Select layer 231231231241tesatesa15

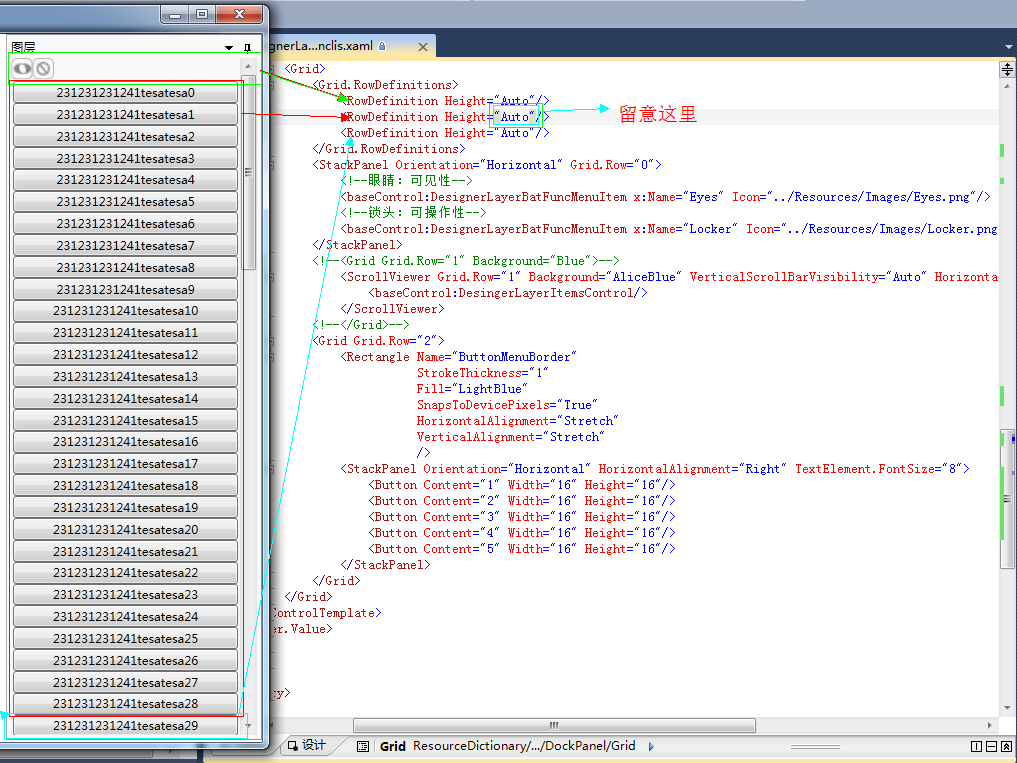tap(124, 420)
